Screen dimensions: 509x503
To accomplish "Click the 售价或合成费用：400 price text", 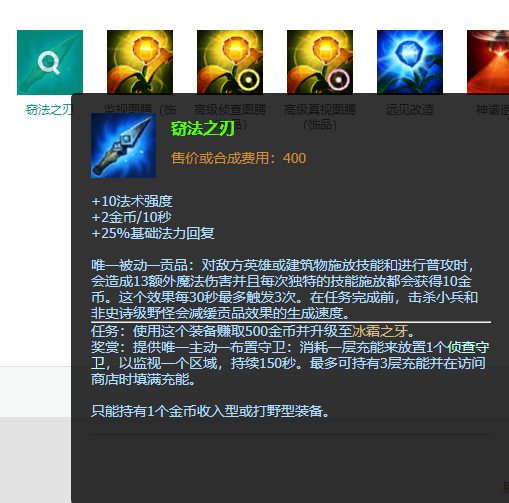I will [x=238, y=158].
